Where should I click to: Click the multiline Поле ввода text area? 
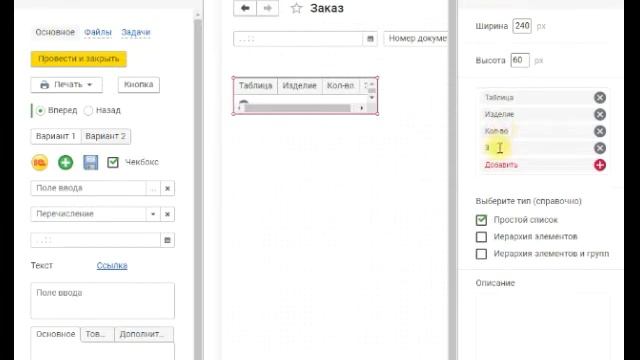click(x=102, y=301)
